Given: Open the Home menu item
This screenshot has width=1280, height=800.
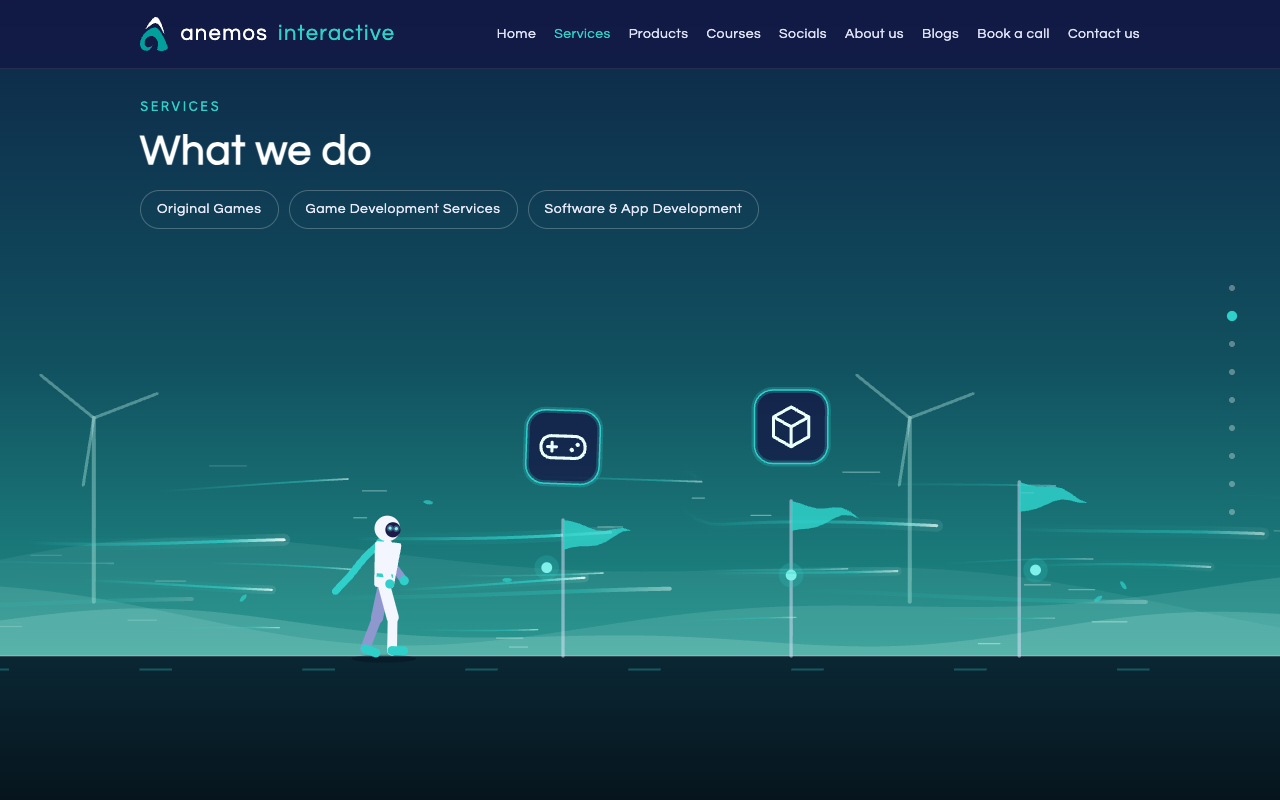Looking at the screenshot, I should (516, 33).
